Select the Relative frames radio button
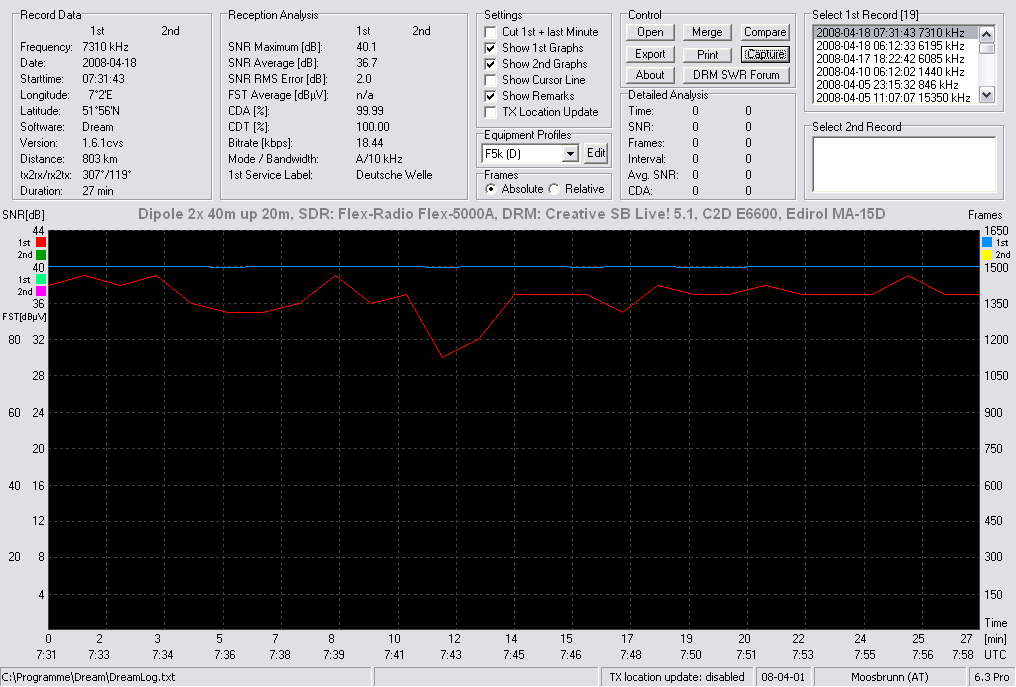The width and height of the screenshot is (1016, 687). [554, 189]
